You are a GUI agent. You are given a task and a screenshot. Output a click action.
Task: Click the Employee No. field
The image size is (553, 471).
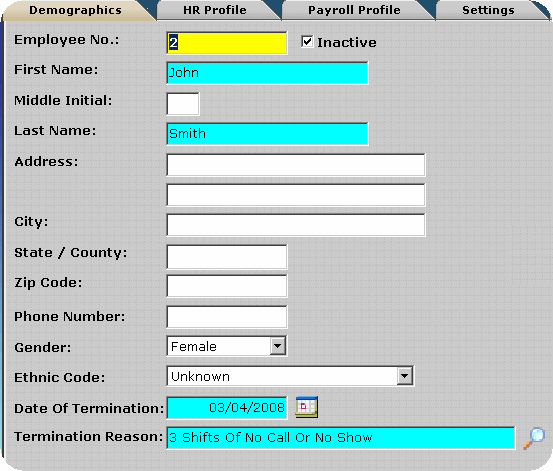click(x=227, y=43)
